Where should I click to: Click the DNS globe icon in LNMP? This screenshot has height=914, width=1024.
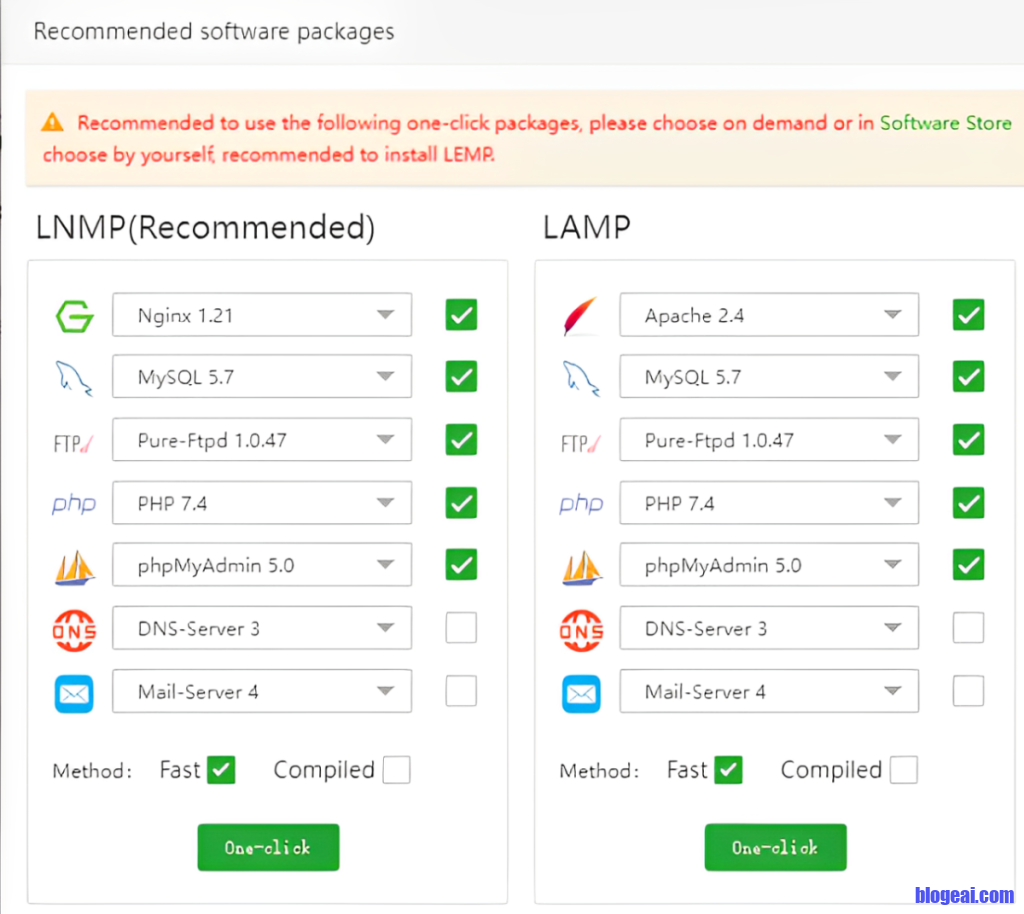(74, 629)
